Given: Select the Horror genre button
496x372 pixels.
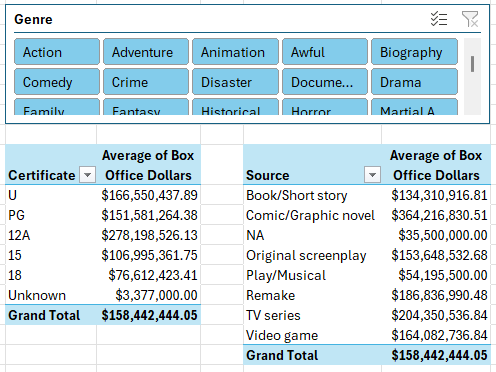Looking at the screenshot, I should (325, 107).
